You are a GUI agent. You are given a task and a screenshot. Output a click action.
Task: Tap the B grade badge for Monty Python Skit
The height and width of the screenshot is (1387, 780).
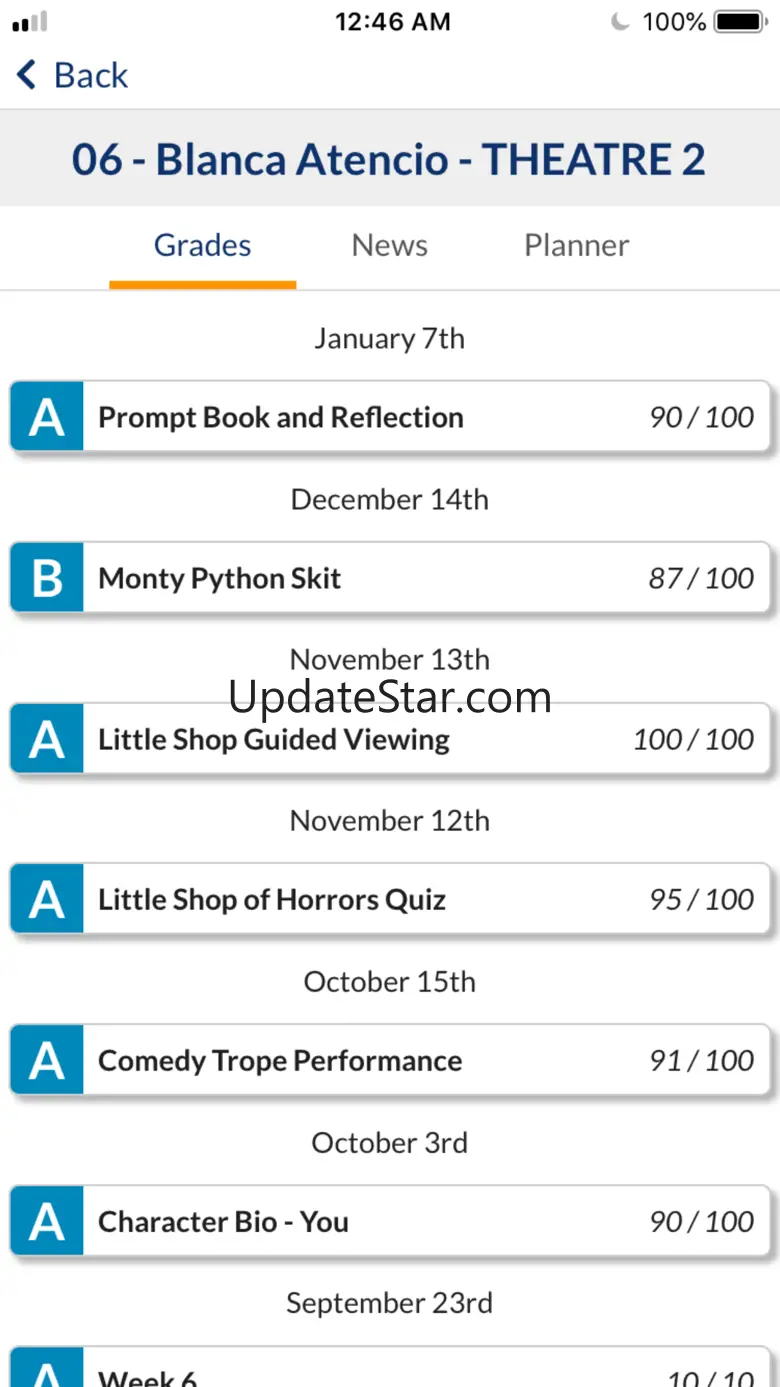47,578
